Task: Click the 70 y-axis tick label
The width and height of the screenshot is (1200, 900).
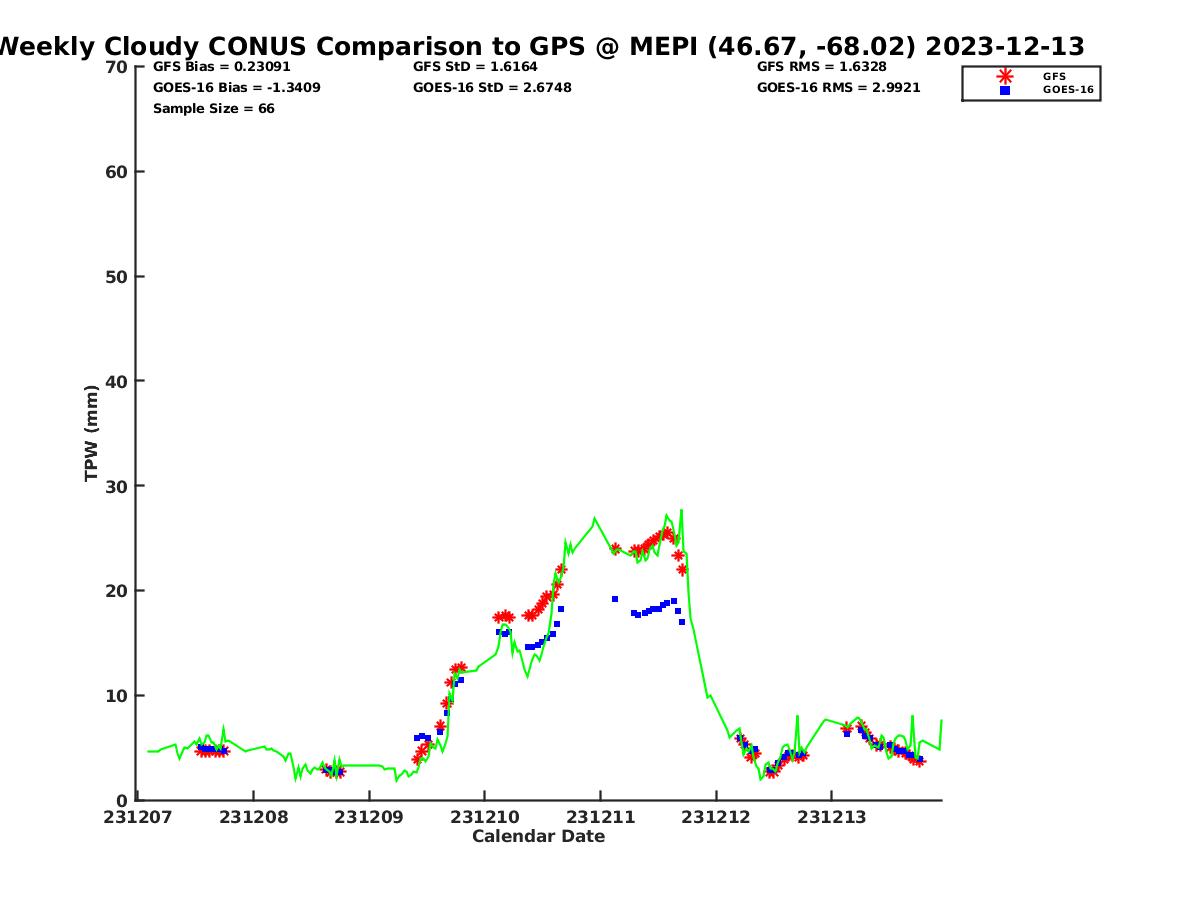Action: (116, 67)
